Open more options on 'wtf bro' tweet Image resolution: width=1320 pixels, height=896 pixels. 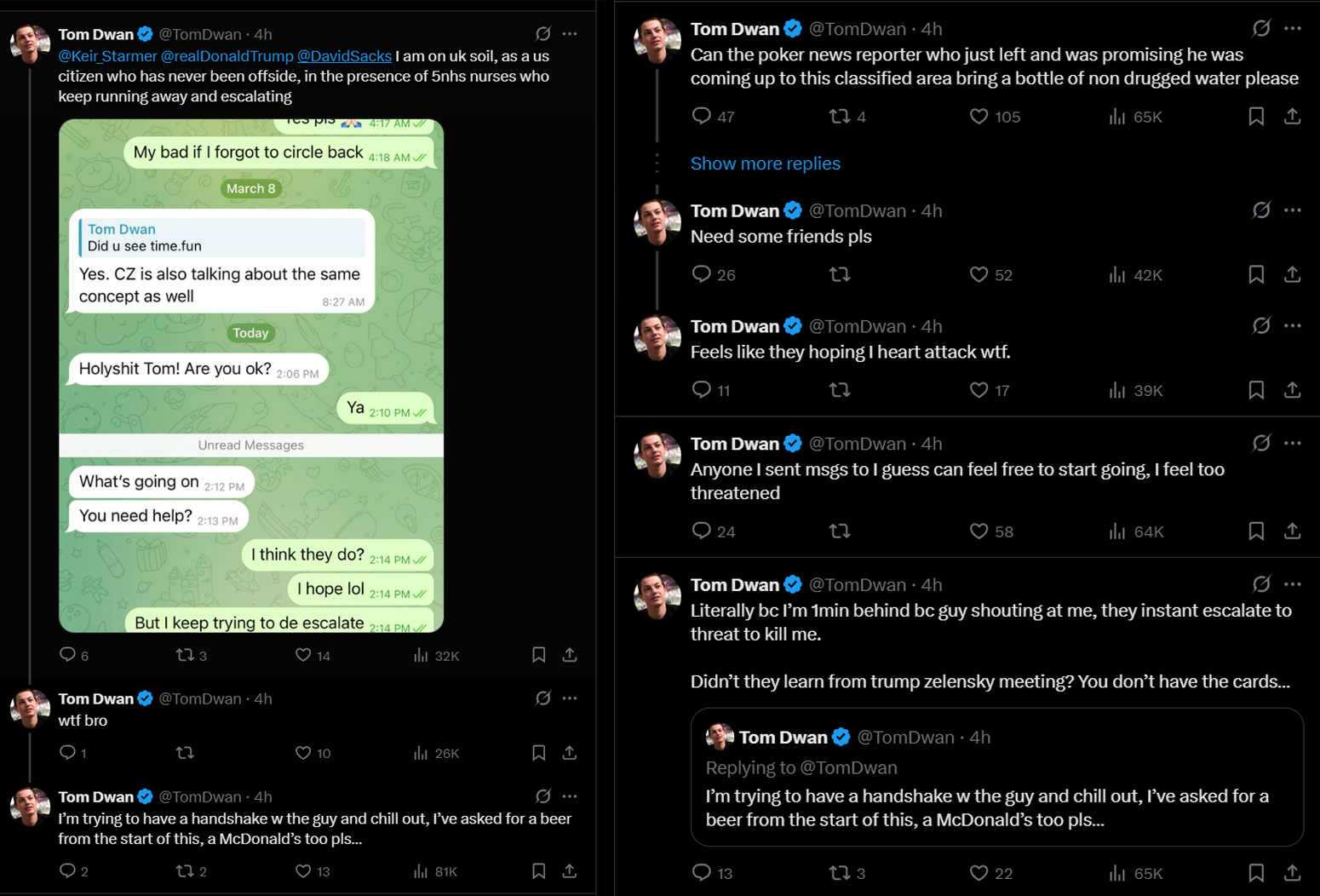point(570,698)
